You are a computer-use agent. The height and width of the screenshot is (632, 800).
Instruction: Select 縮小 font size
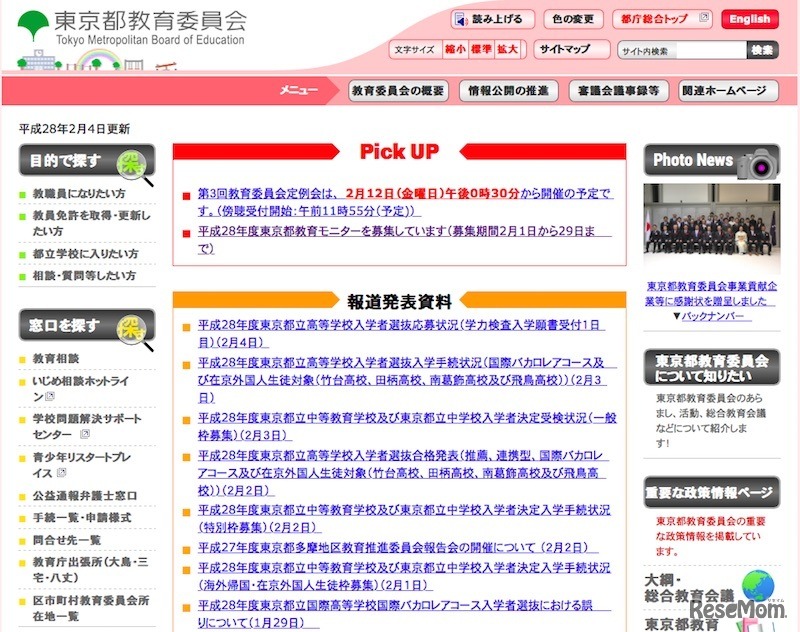coord(455,49)
